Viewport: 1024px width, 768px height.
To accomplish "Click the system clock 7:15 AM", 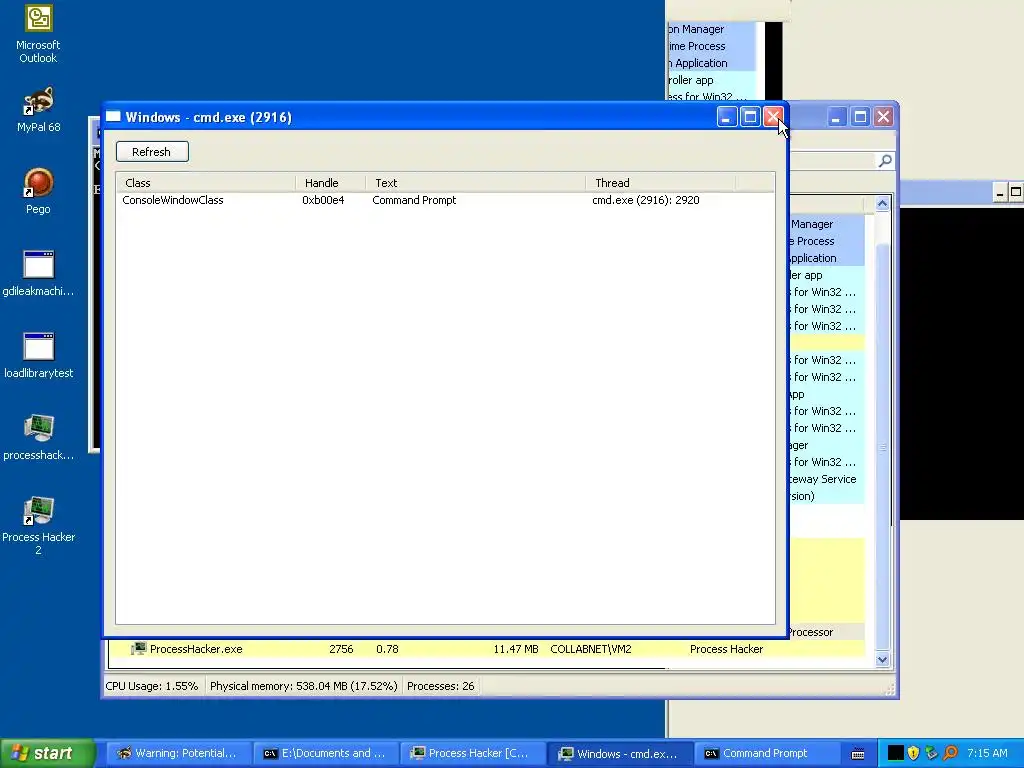I will 987,753.
